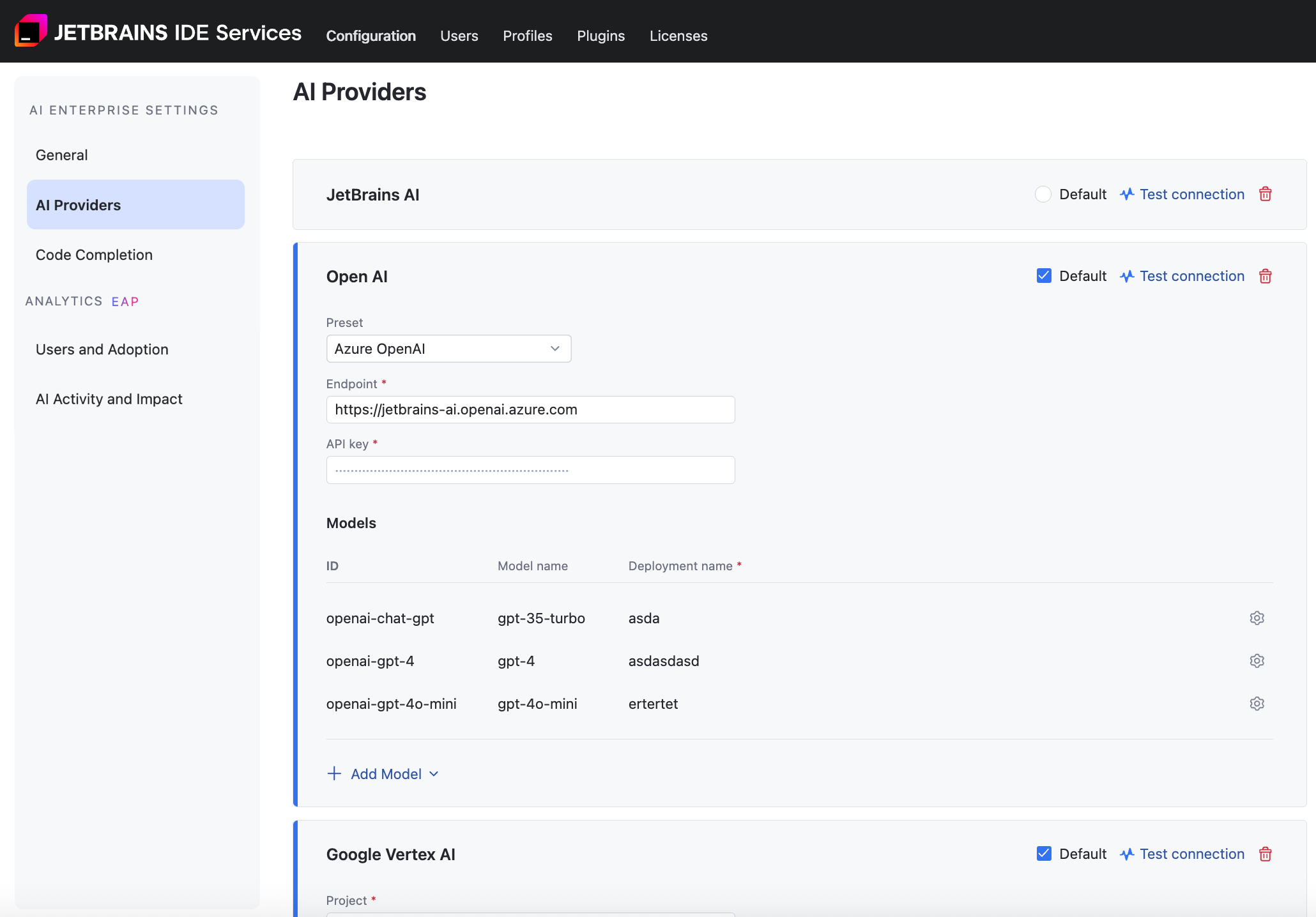Image resolution: width=1316 pixels, height=917 pixels.
Task: Click the plus icon beside Add Model
Action: pyautogui.click(x=335, y=773)
